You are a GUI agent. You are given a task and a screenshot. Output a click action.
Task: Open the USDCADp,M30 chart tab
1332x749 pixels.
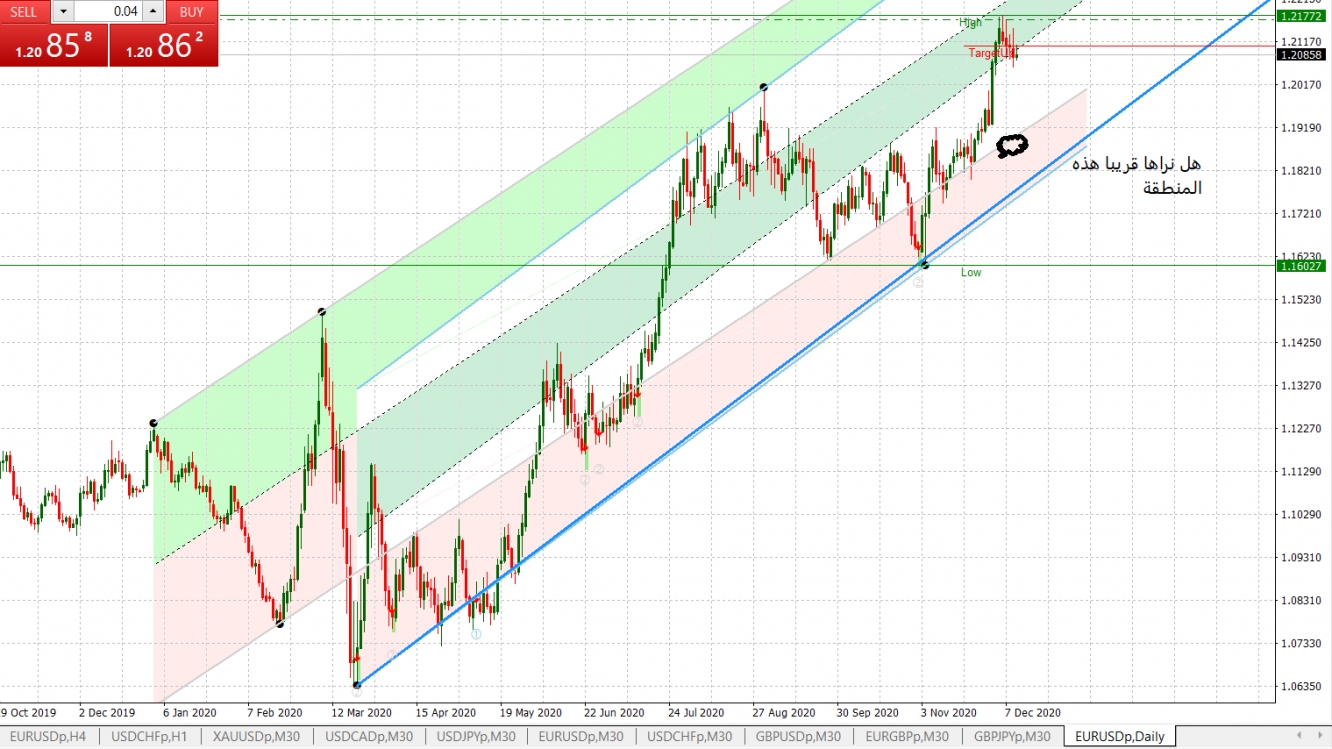coord(367,737)
